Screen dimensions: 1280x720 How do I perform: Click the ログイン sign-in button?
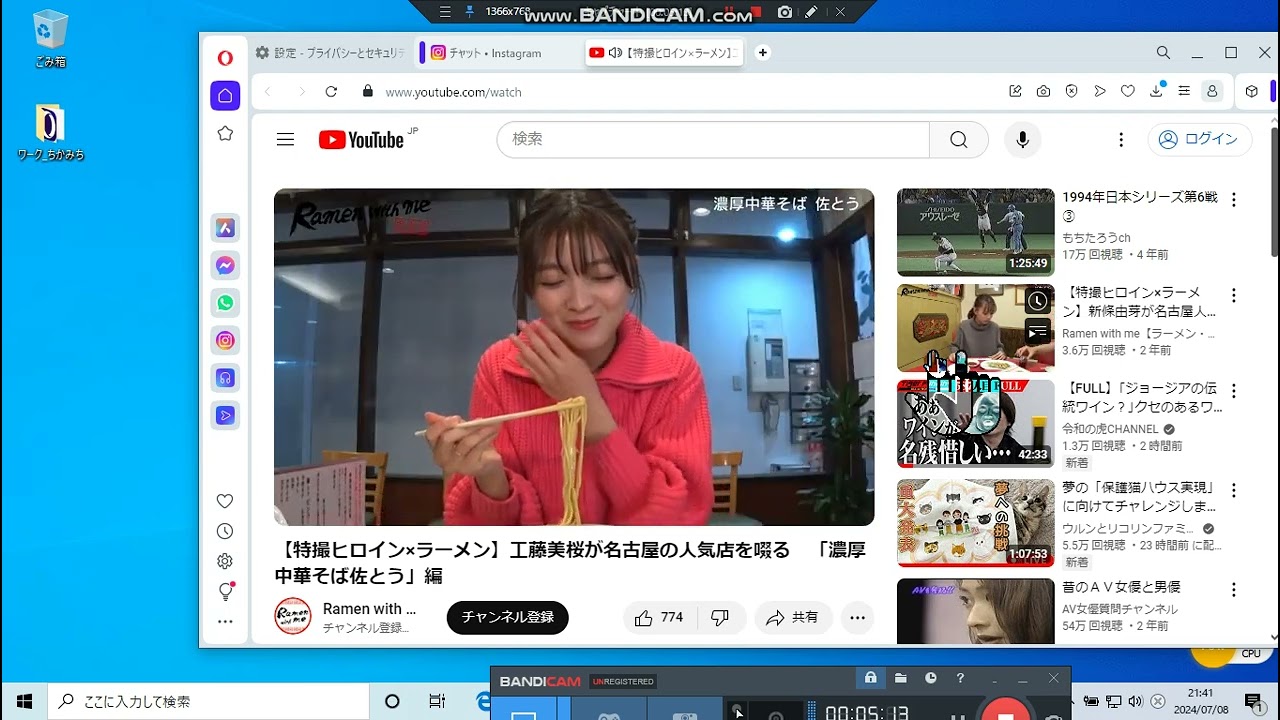pyautogui.click(x=1199, y=140)
